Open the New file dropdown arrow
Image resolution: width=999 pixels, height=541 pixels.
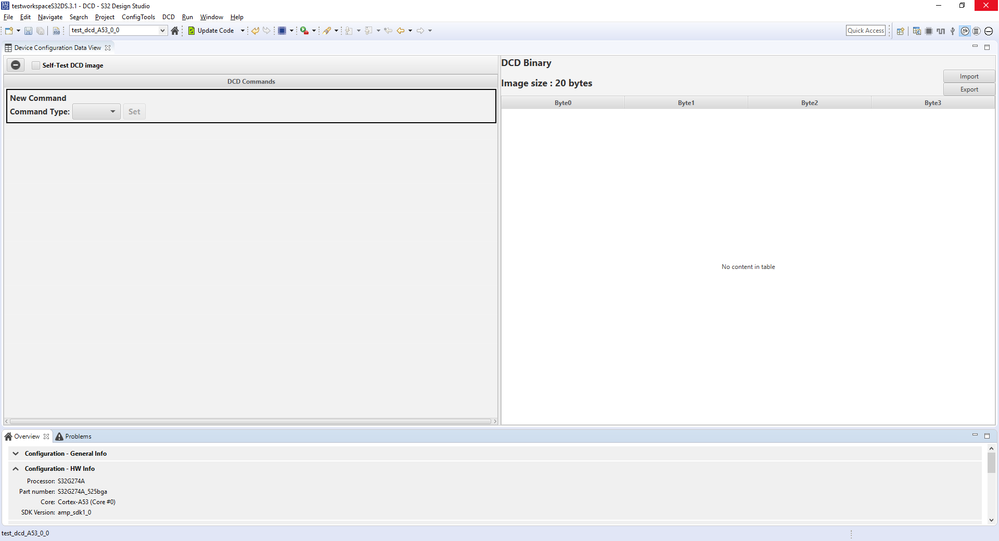18,31
